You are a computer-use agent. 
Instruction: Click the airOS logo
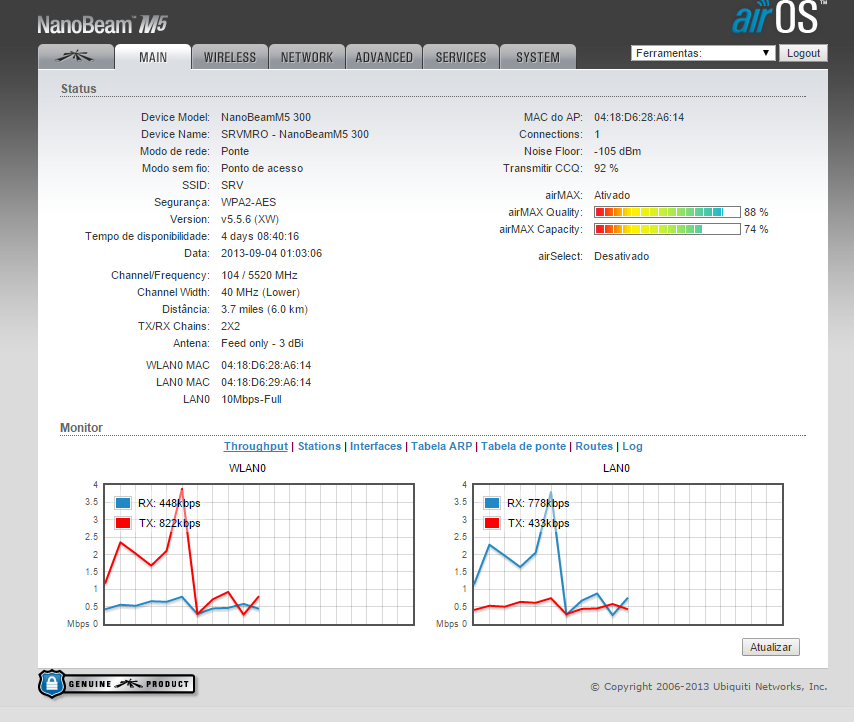tap(779, 17)
